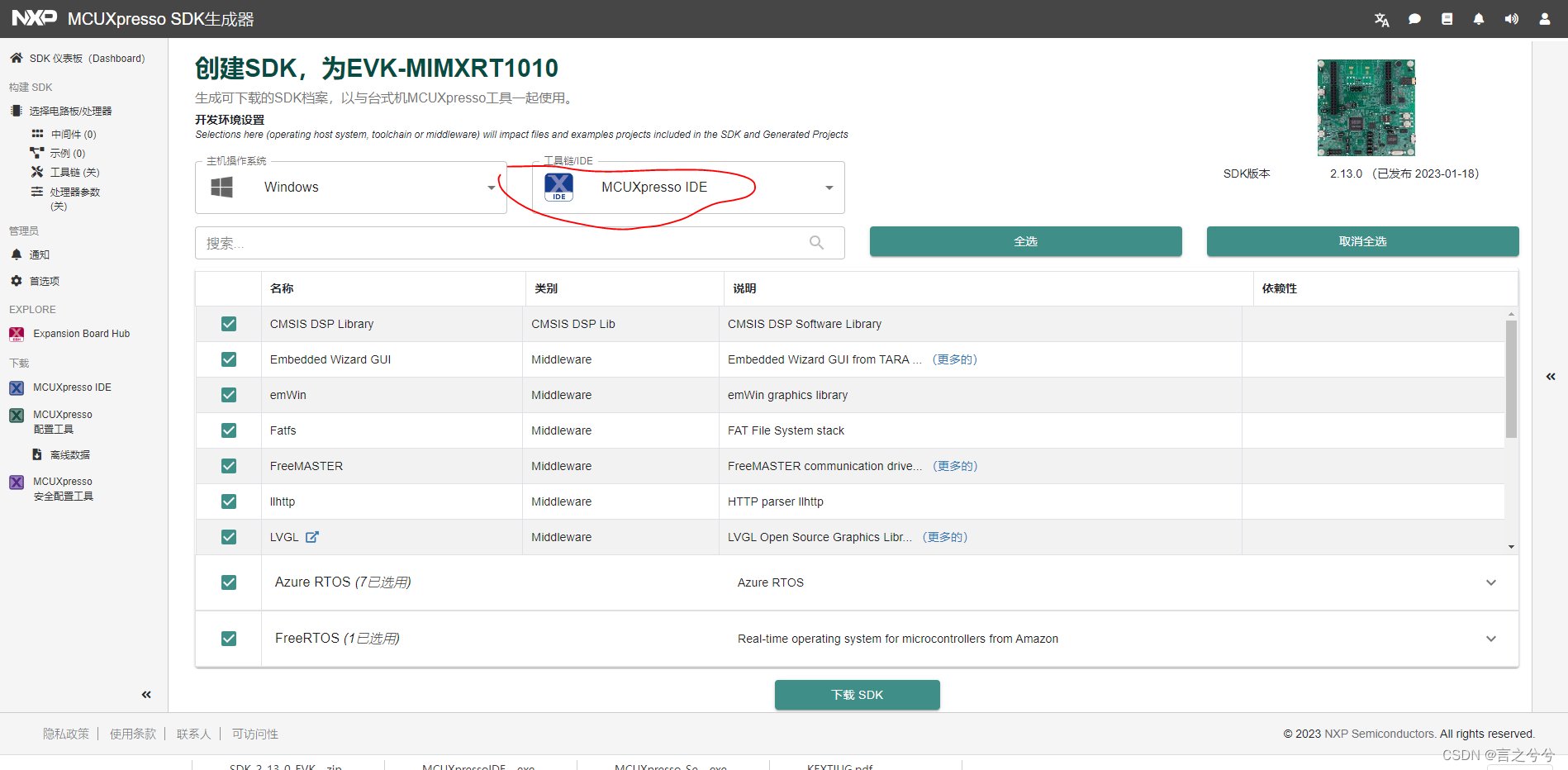Click the 取消全选 deselect all button
1568x770 pixels.
(x=1362, y=241)
